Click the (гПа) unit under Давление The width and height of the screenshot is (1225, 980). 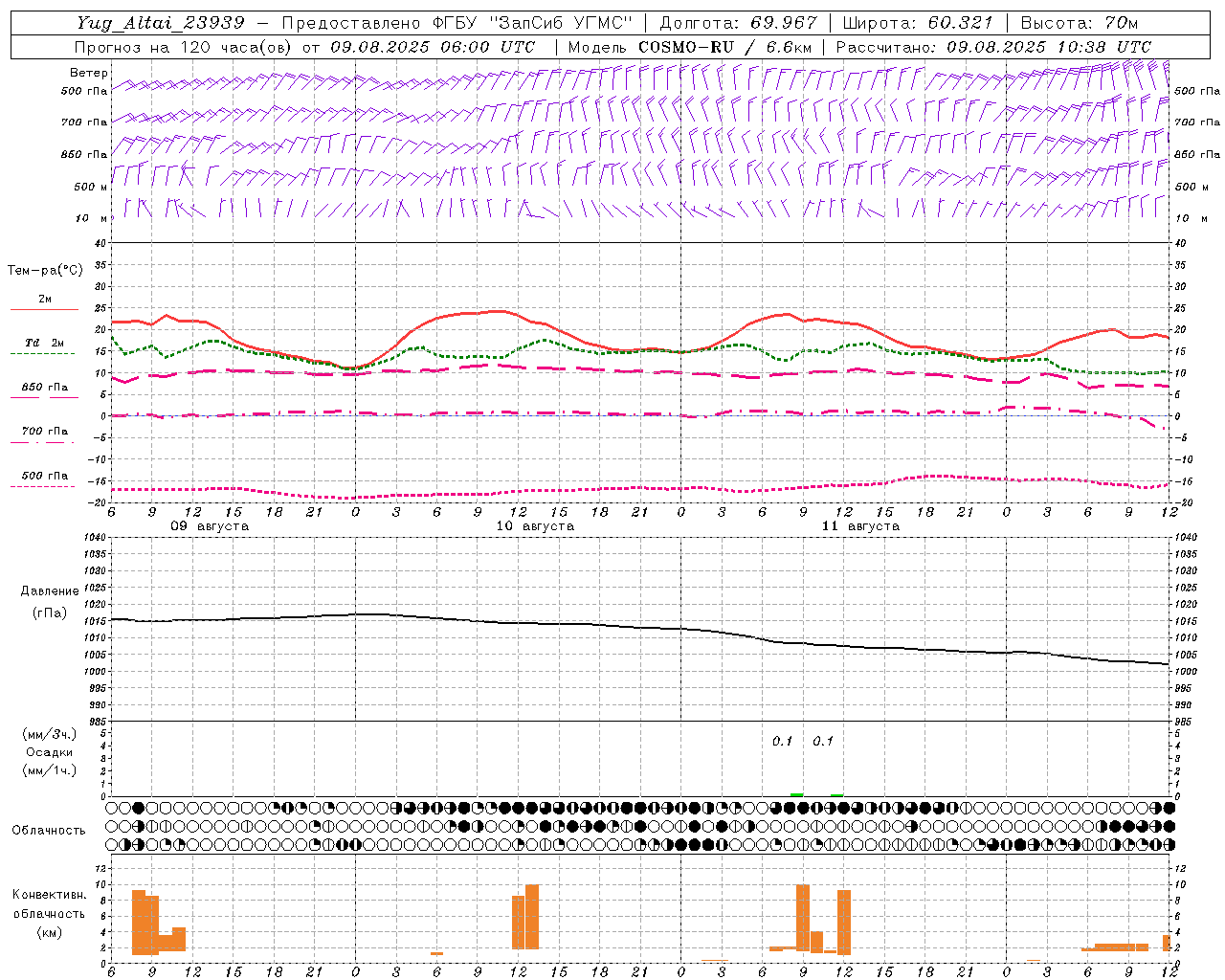click(x=50, y=613)
